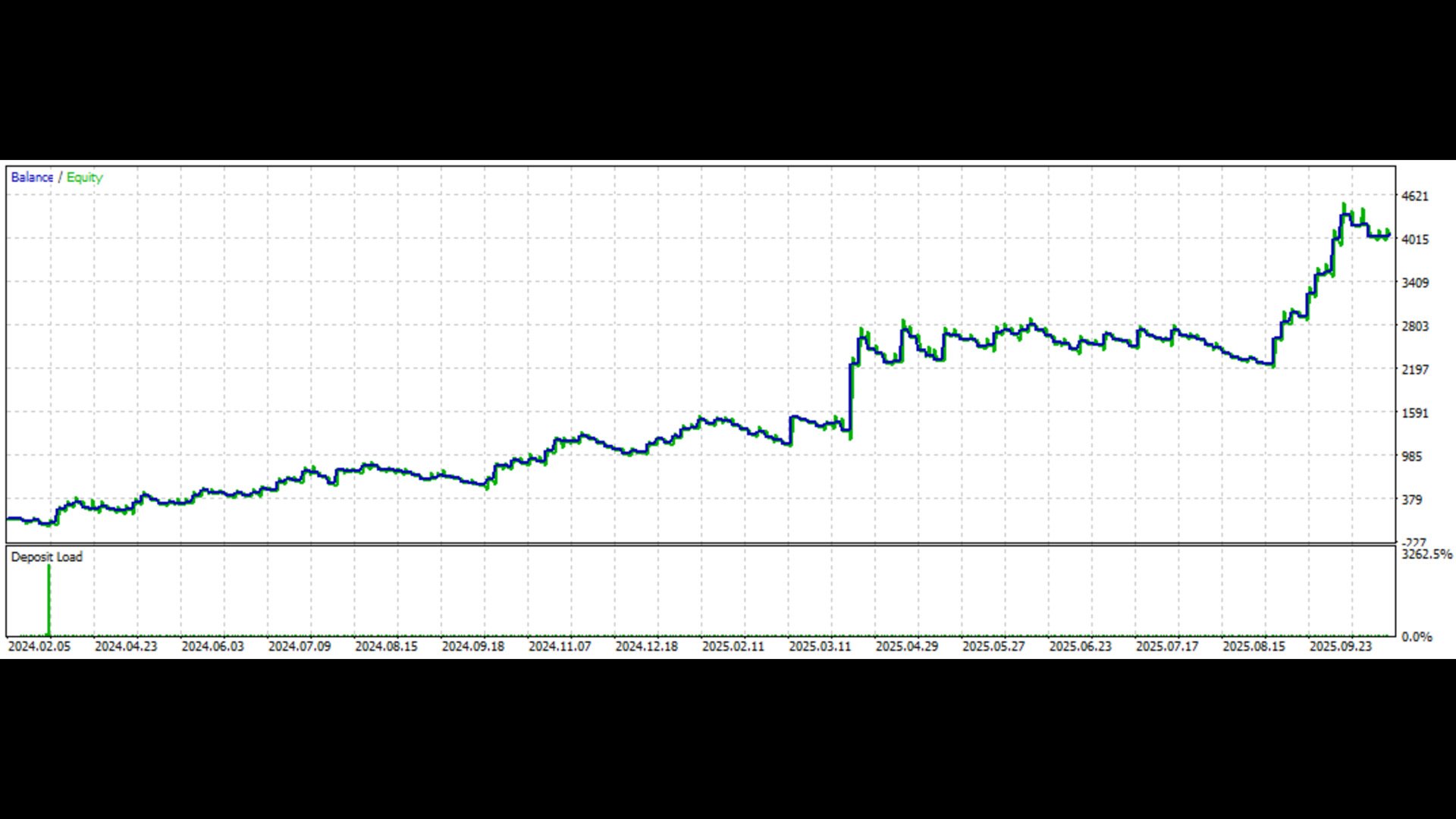Click the 2803 axis value
This screenshot has height=819, width=1456.
tap(1414, 326)
